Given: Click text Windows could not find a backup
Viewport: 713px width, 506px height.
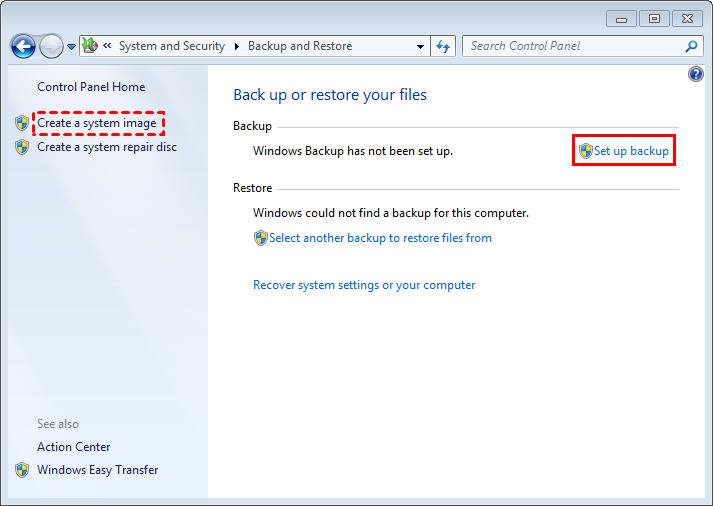Looking at the screenshot, I should pyautogui.click(x=391, y=213).
